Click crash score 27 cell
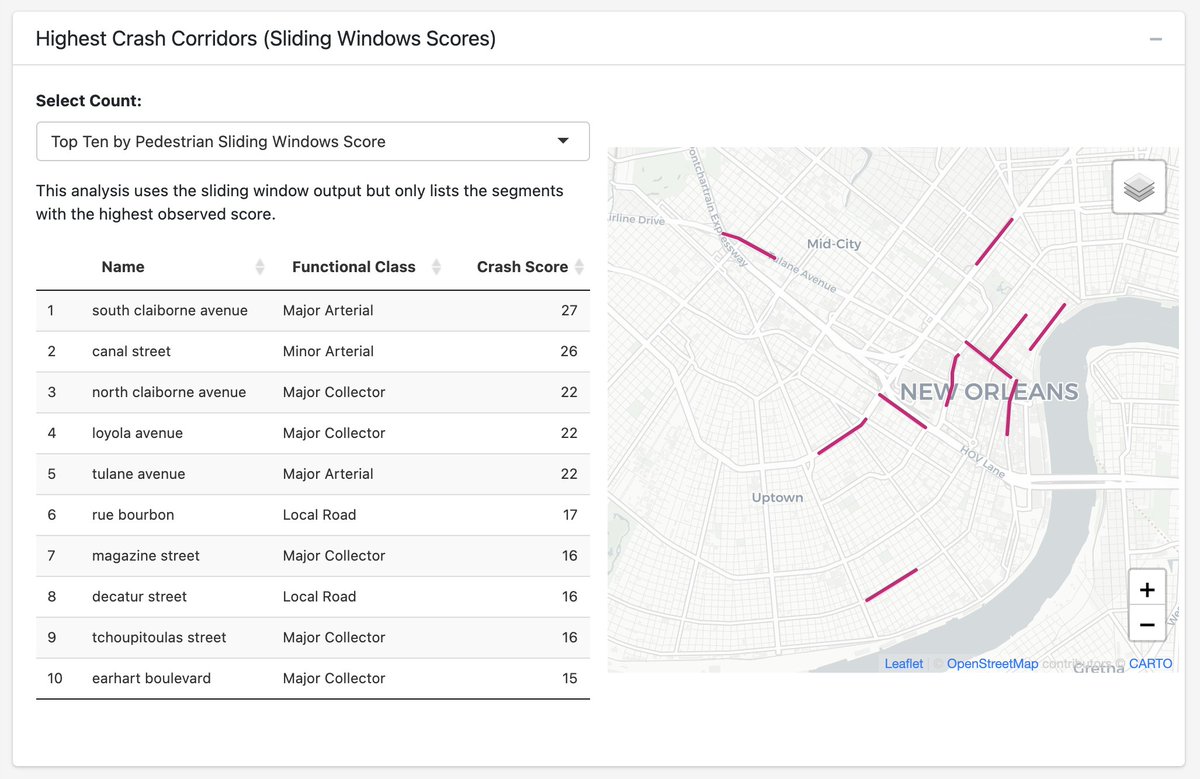This screenshot has height=779, width=1200. coord(569,311)
